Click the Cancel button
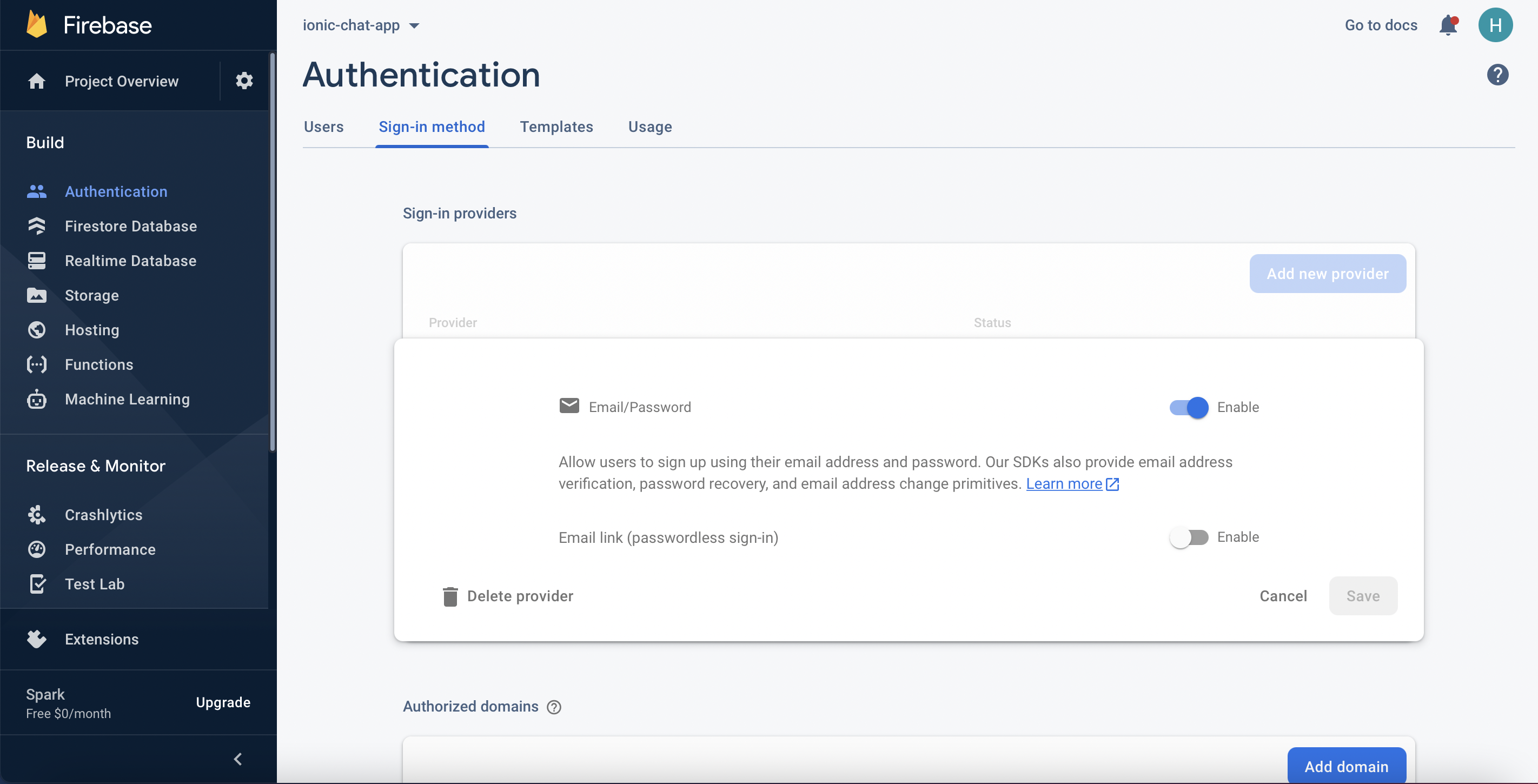The image size is (1538, 784). point(1283,596)
